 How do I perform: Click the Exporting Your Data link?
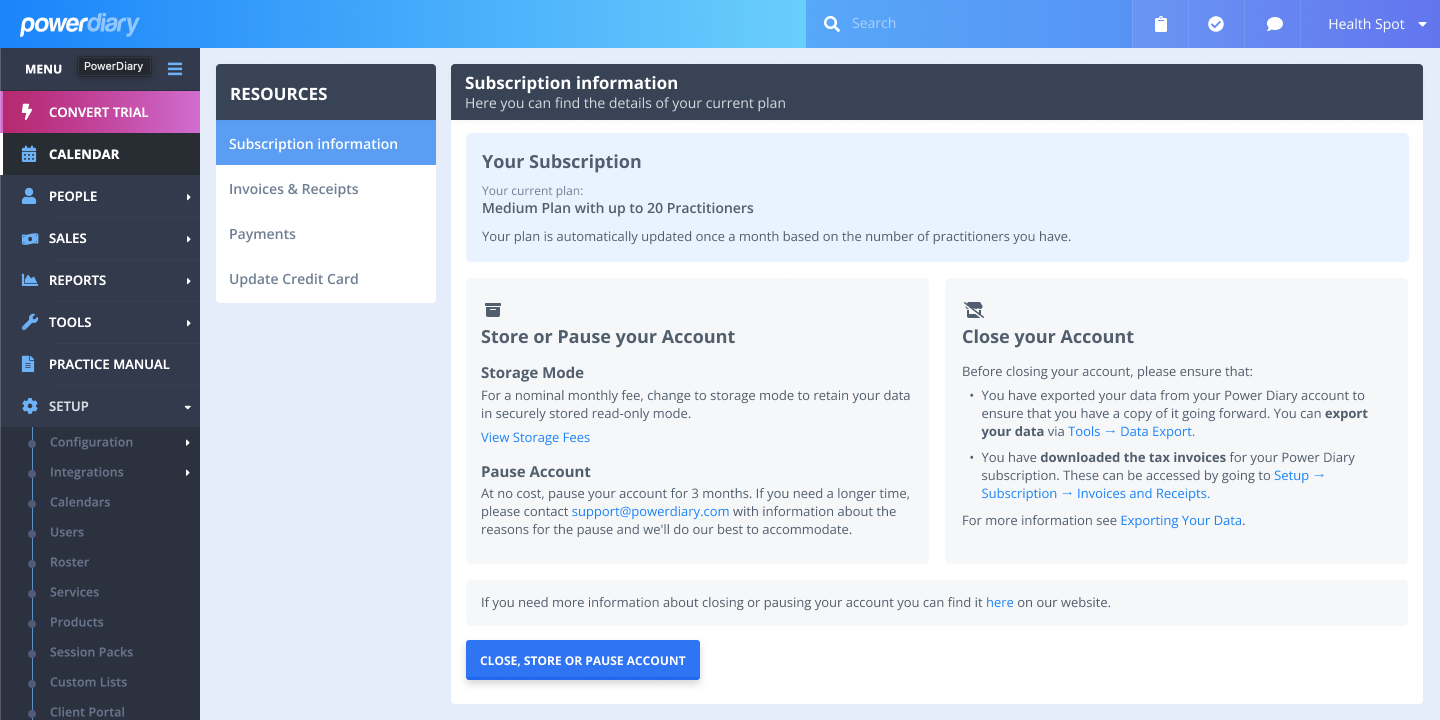[x=1181, y=520]
